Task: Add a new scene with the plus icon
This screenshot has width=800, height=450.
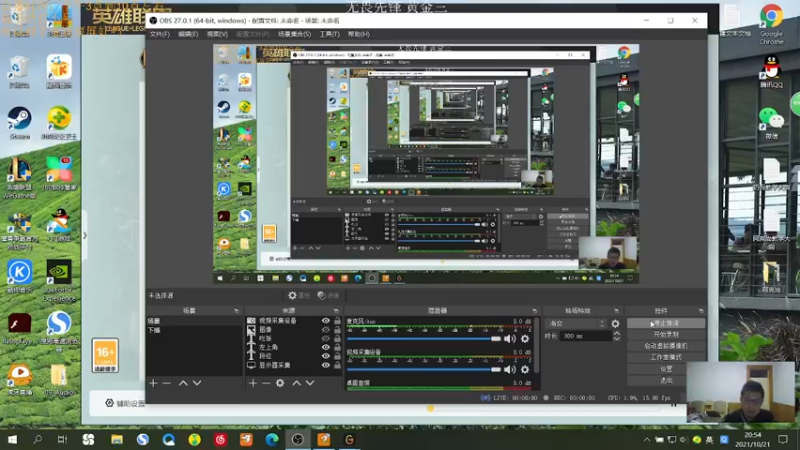Action: point(153,383)
